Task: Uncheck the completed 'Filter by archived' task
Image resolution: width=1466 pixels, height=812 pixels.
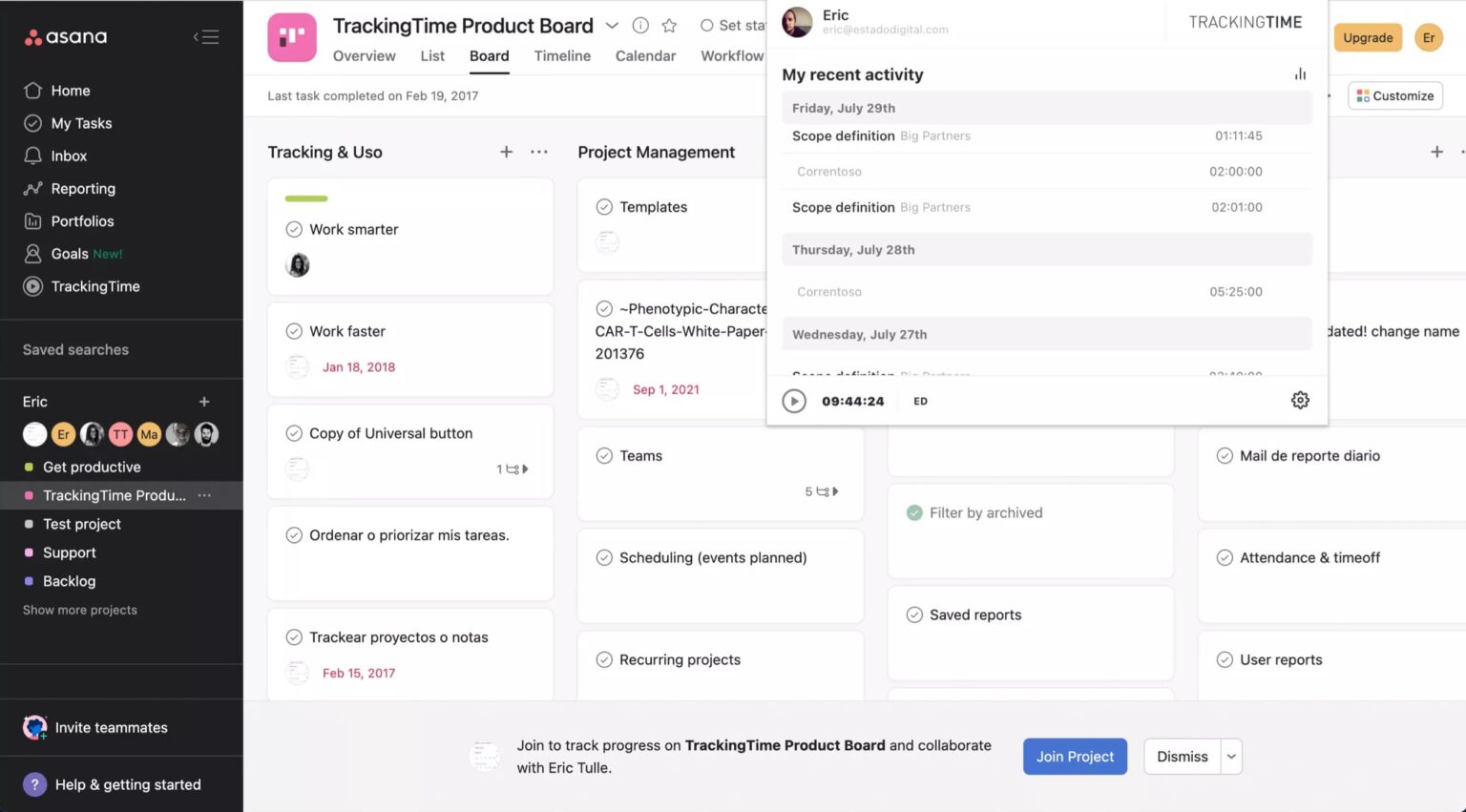Action: coord(913,512)
